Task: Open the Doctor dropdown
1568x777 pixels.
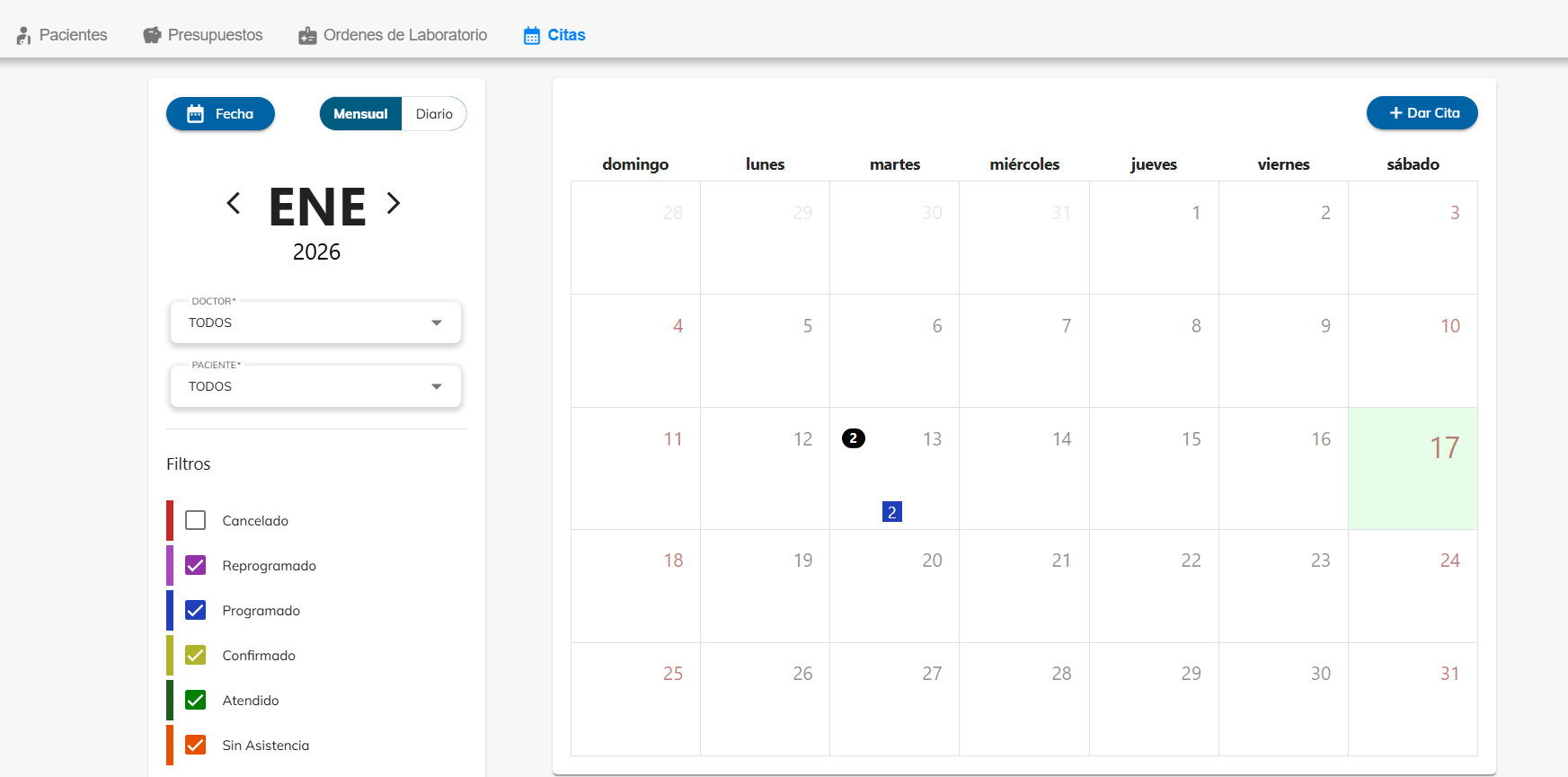Action: pos(315,322)
